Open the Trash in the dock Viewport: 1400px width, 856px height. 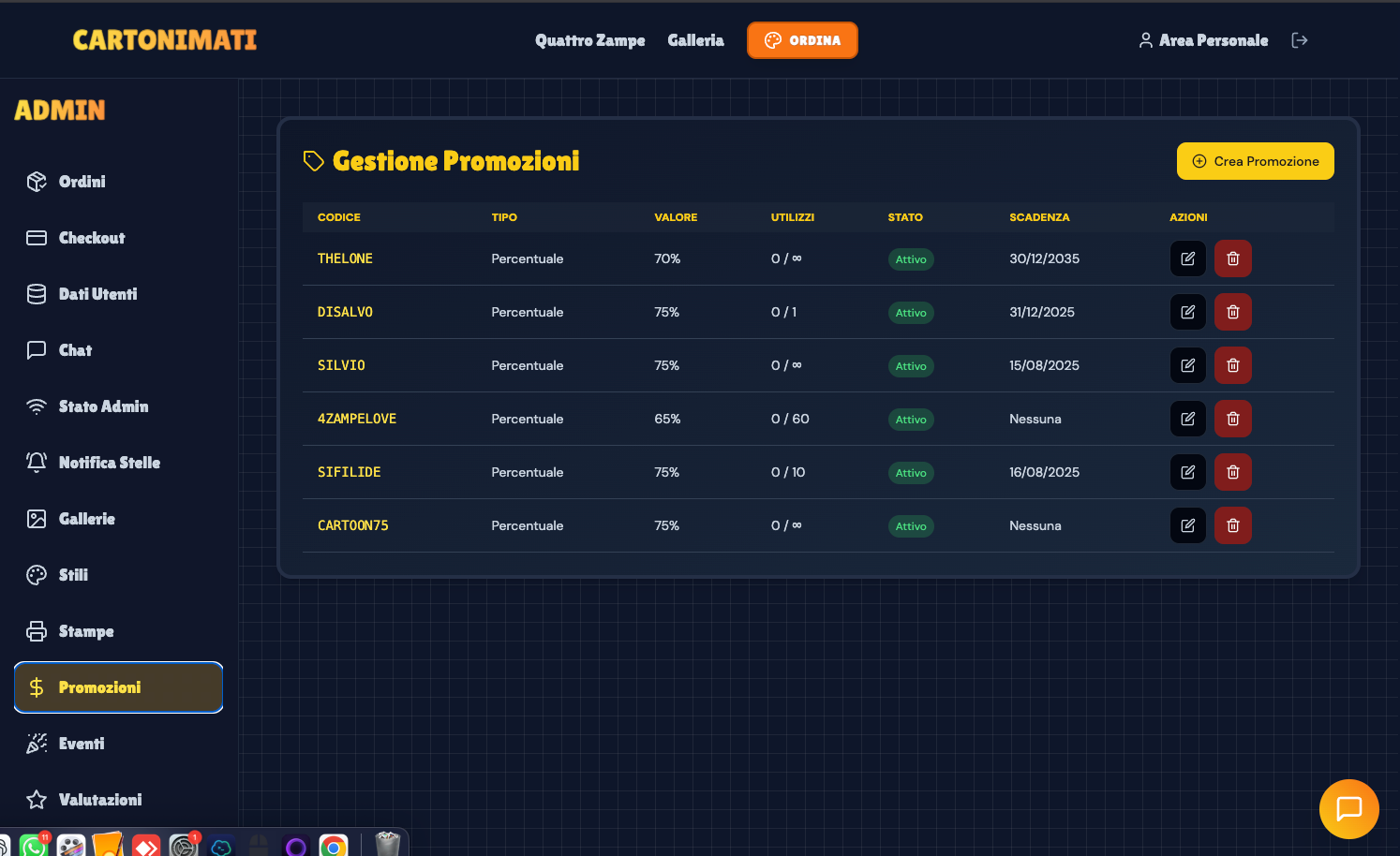[x=388, y=845]
